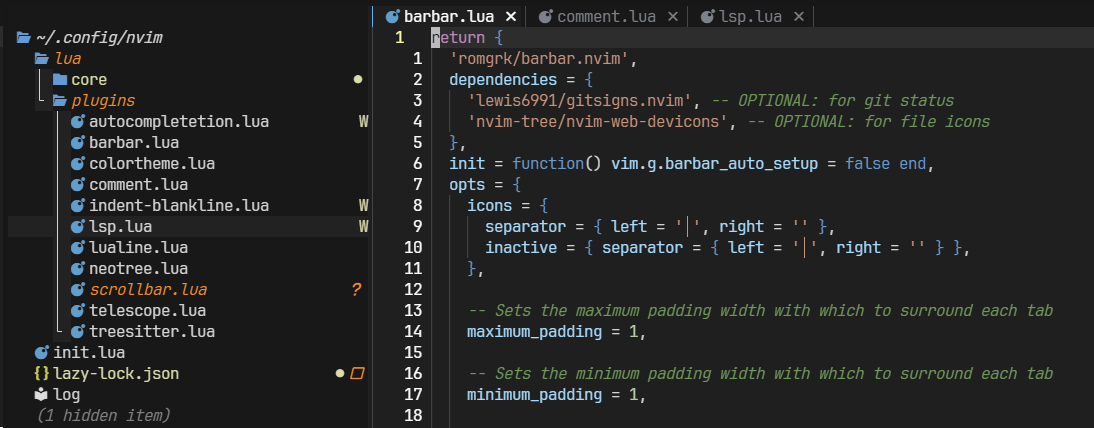
Task: Switch to the lsp.lua tab
Action: tap(750, 16)
